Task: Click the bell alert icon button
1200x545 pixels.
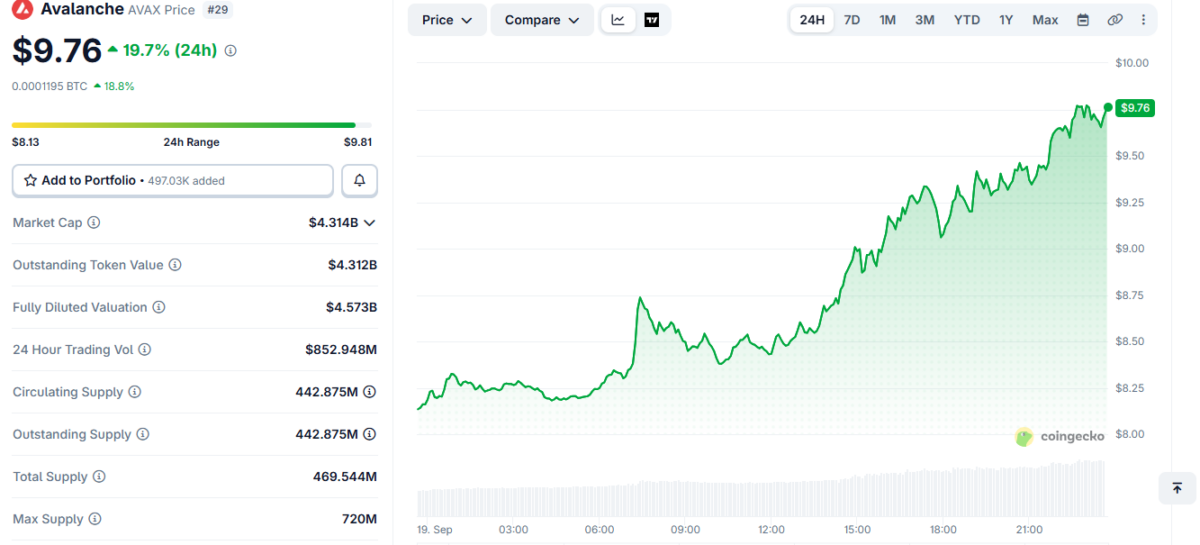Action: (x=360, y=181)
